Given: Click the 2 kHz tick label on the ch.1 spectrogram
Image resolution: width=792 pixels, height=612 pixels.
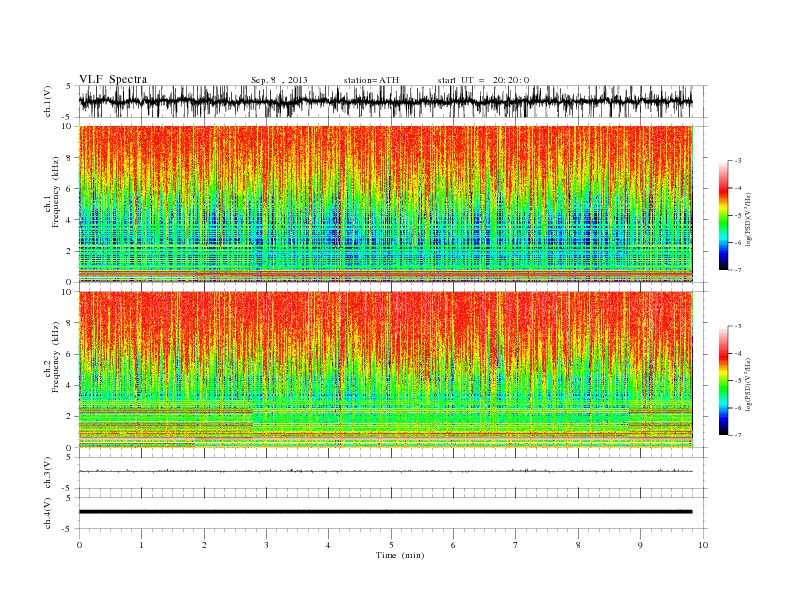Looking at the screenshot, I should [x=69, y=251].
